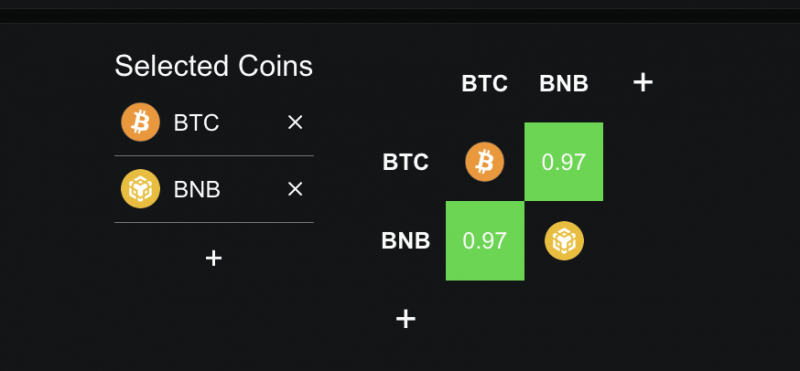
Task: Click the Bitcoin logo inside the correlation matrix
Action: [485, 162]
